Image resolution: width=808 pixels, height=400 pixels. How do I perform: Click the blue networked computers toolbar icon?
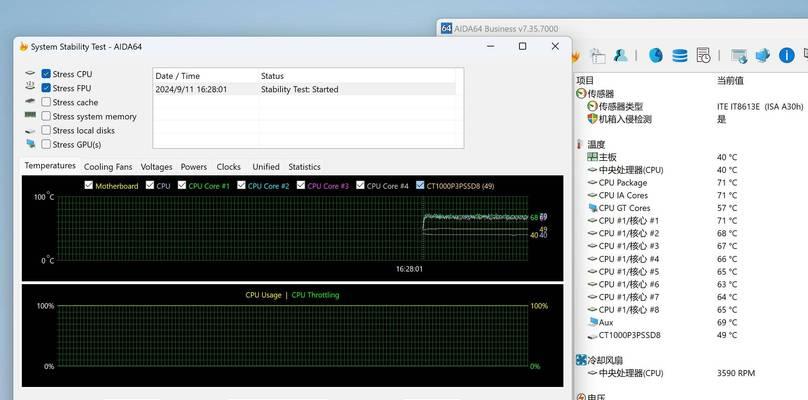tap(763, 55)
